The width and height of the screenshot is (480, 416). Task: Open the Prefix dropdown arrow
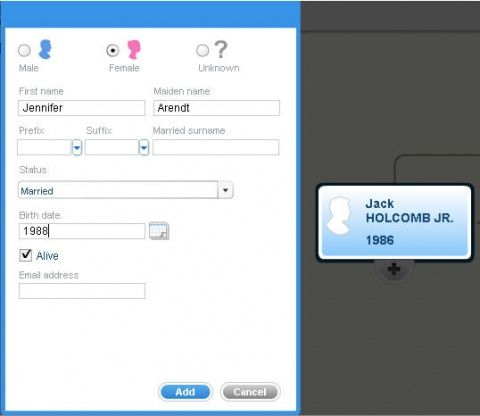[77, 147]
